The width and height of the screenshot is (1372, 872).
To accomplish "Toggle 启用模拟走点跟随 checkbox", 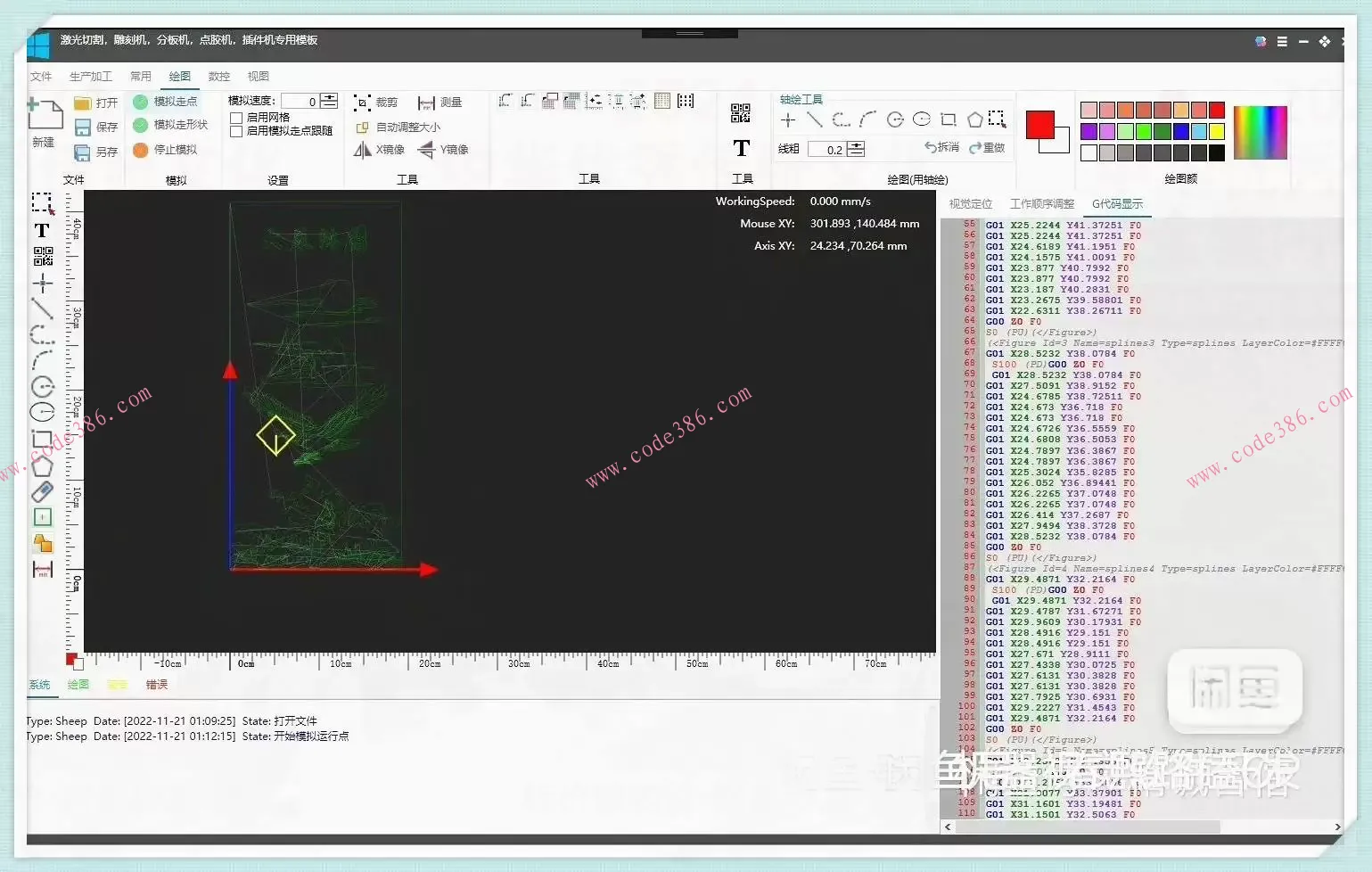I will [236, 131].
